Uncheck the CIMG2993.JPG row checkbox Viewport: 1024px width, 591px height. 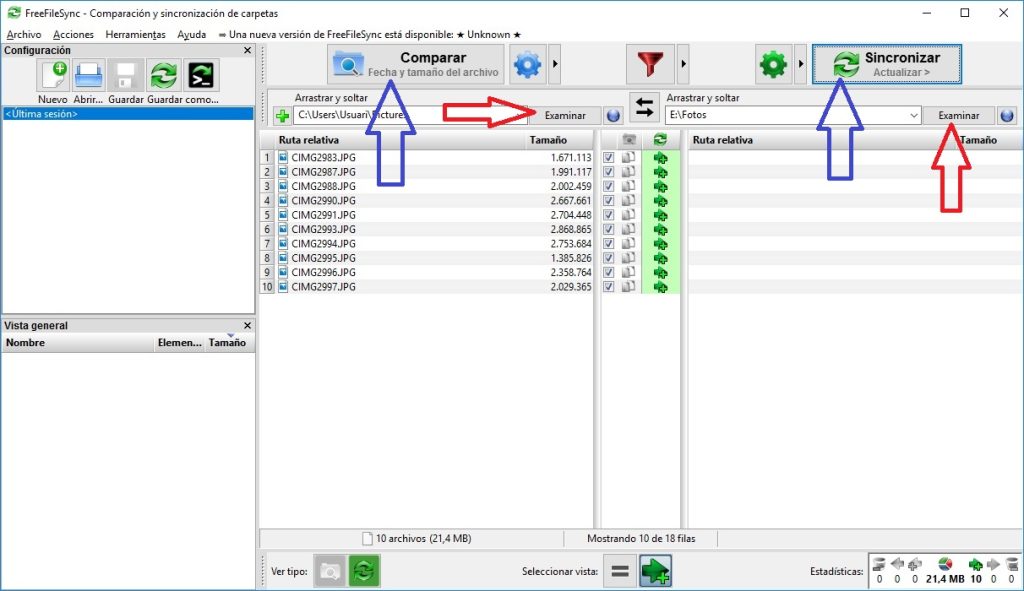point(609,229)
